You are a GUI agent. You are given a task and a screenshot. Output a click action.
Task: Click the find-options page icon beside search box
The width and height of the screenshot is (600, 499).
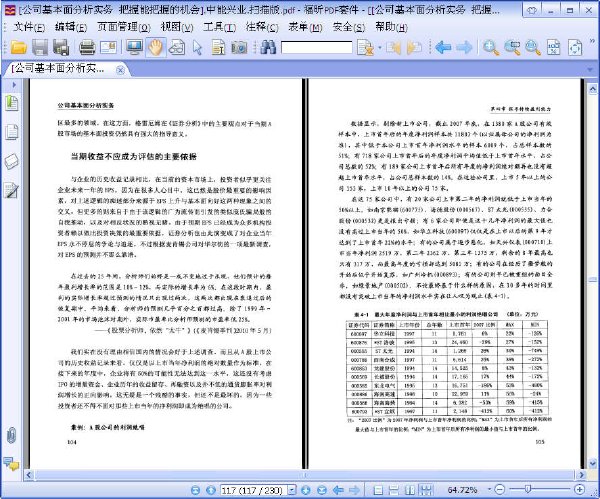coord(365,48)
